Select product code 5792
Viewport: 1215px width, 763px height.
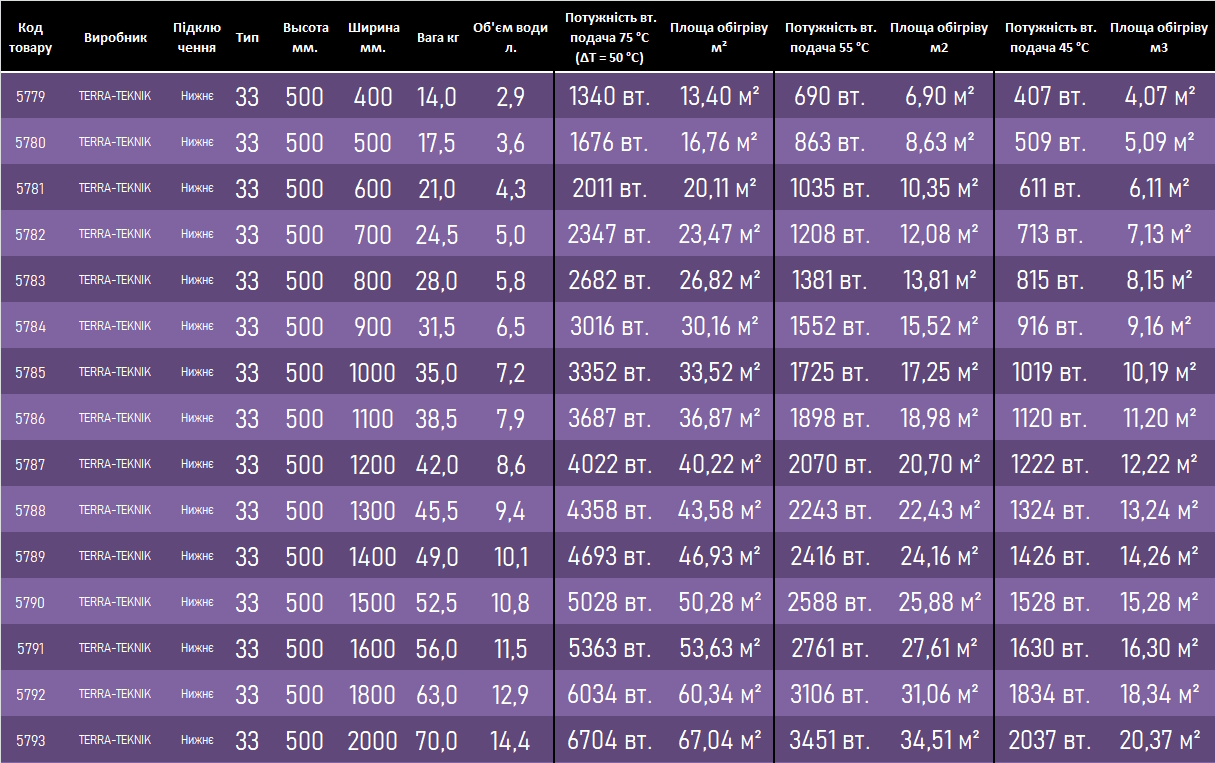coord(30,695)
